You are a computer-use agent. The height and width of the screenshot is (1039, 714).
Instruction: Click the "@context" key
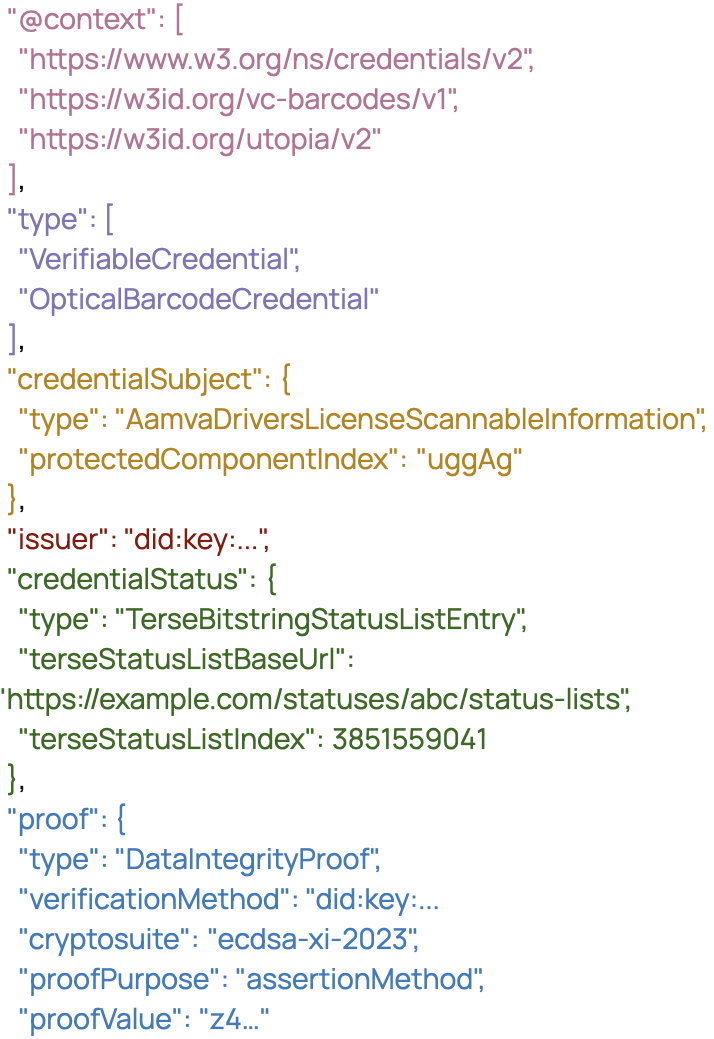click(x=70, y=20)
